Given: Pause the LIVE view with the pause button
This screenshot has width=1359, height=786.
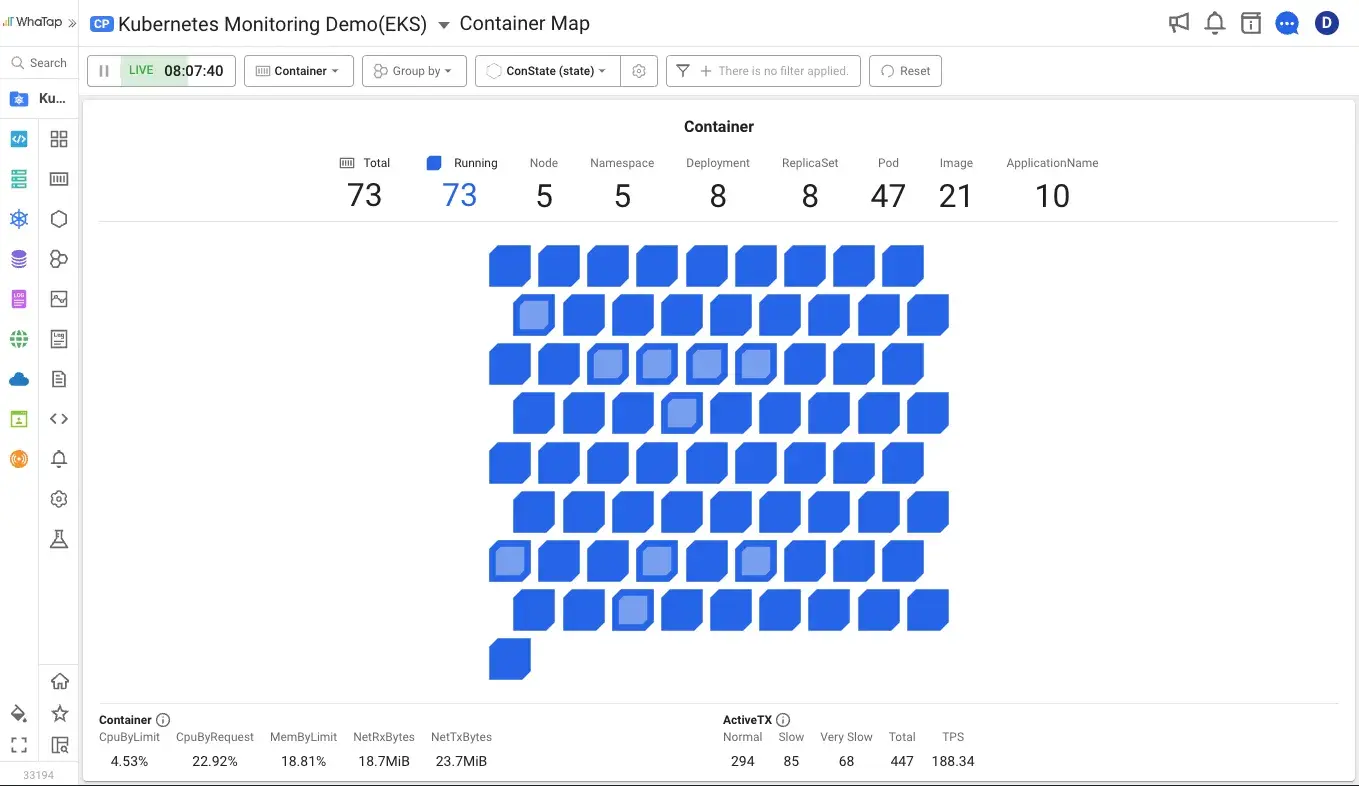Looking at the screenshot, I should coord(103,70).
